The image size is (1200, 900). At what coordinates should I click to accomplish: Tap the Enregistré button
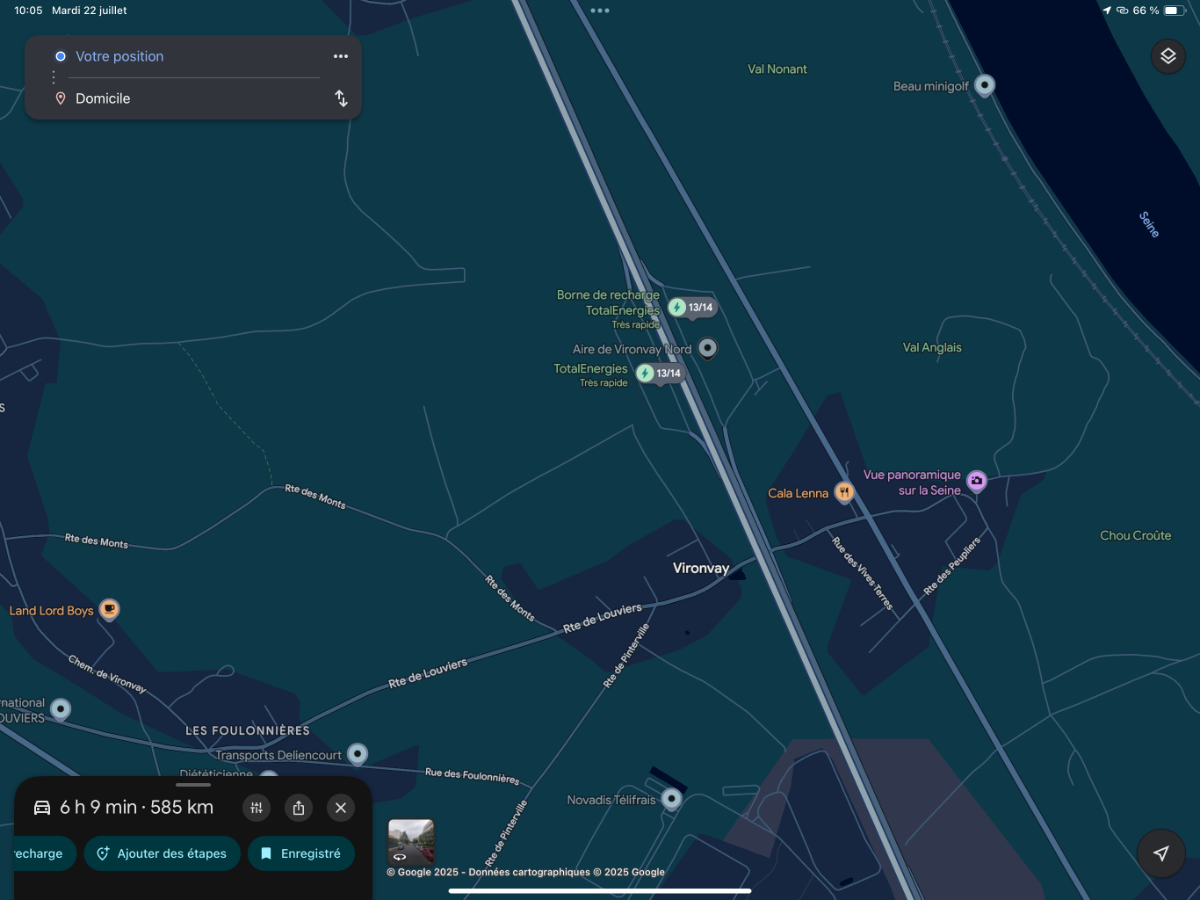(x=301, y=853)
